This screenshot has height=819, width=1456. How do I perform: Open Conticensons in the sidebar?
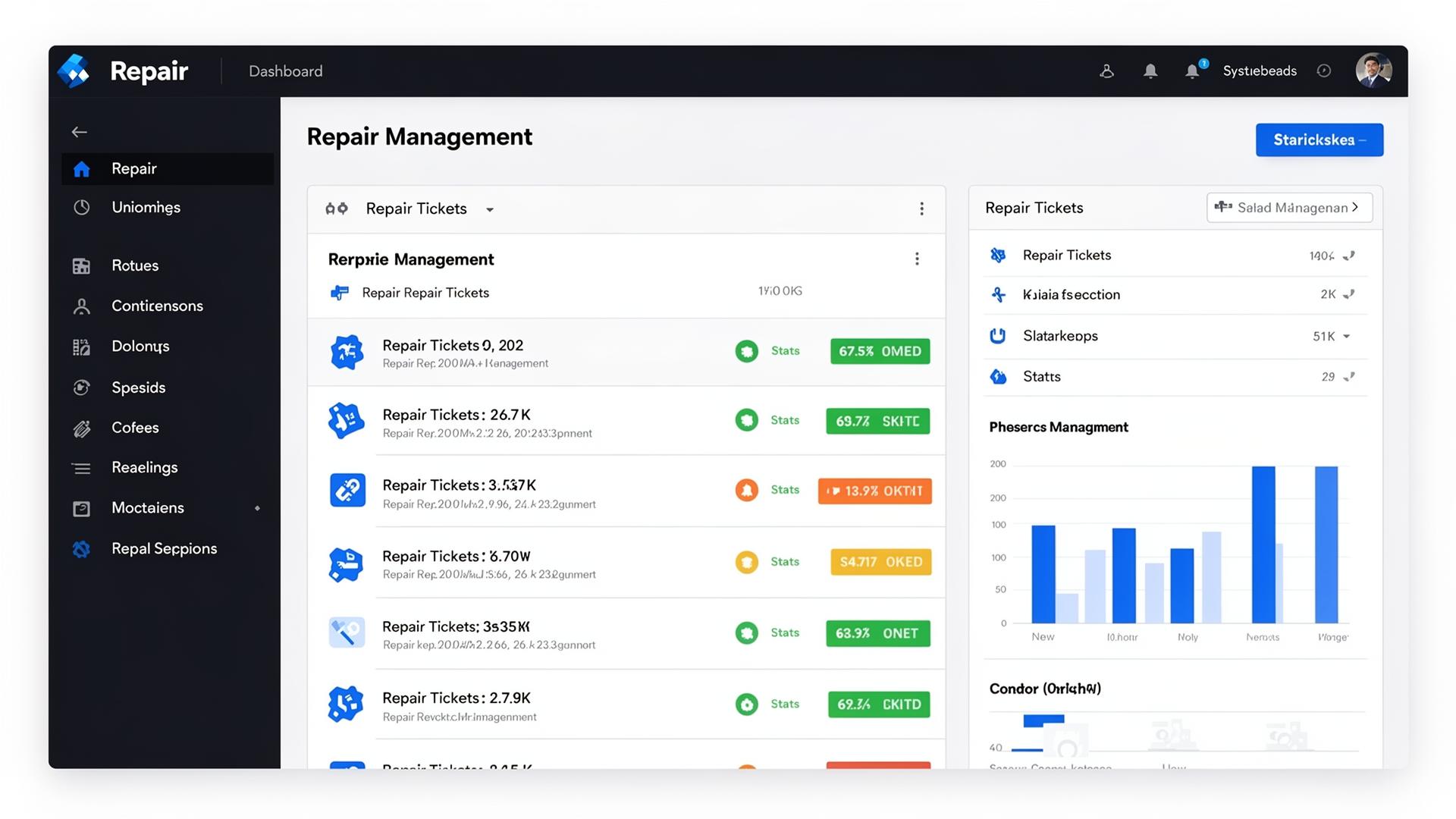pos(157,306)
